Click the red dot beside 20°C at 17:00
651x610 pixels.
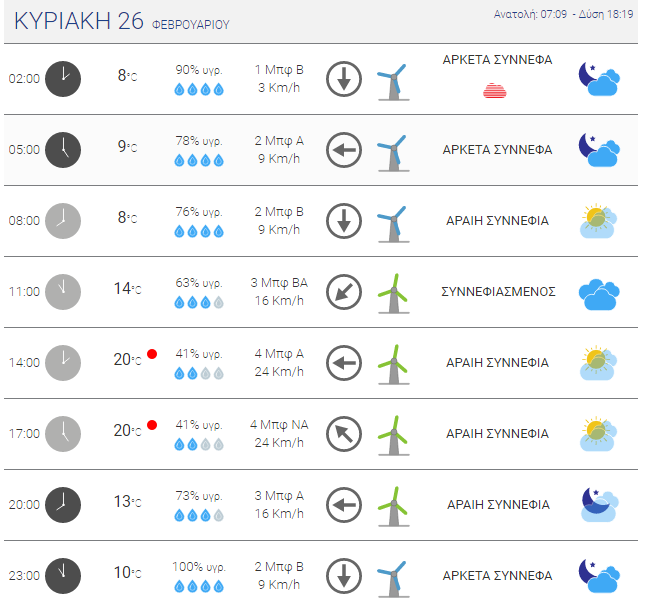(x=152, y=425)
